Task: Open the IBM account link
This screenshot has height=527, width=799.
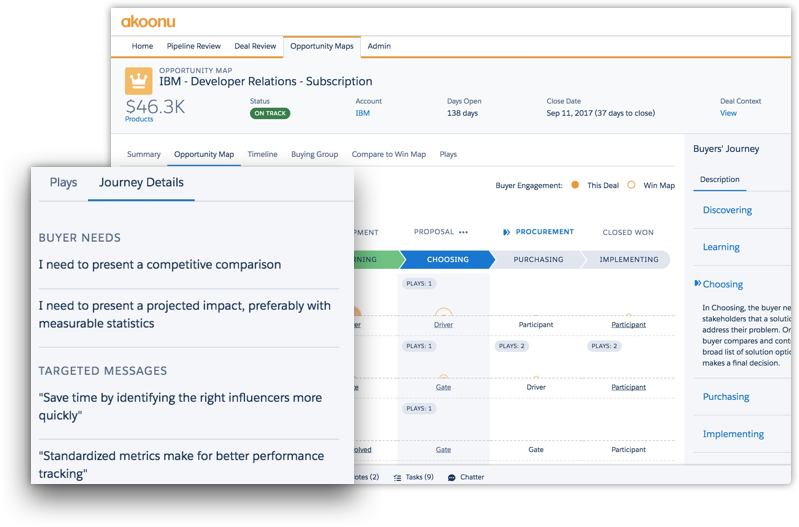Action: pyautogui.click(x=363, y=113)
